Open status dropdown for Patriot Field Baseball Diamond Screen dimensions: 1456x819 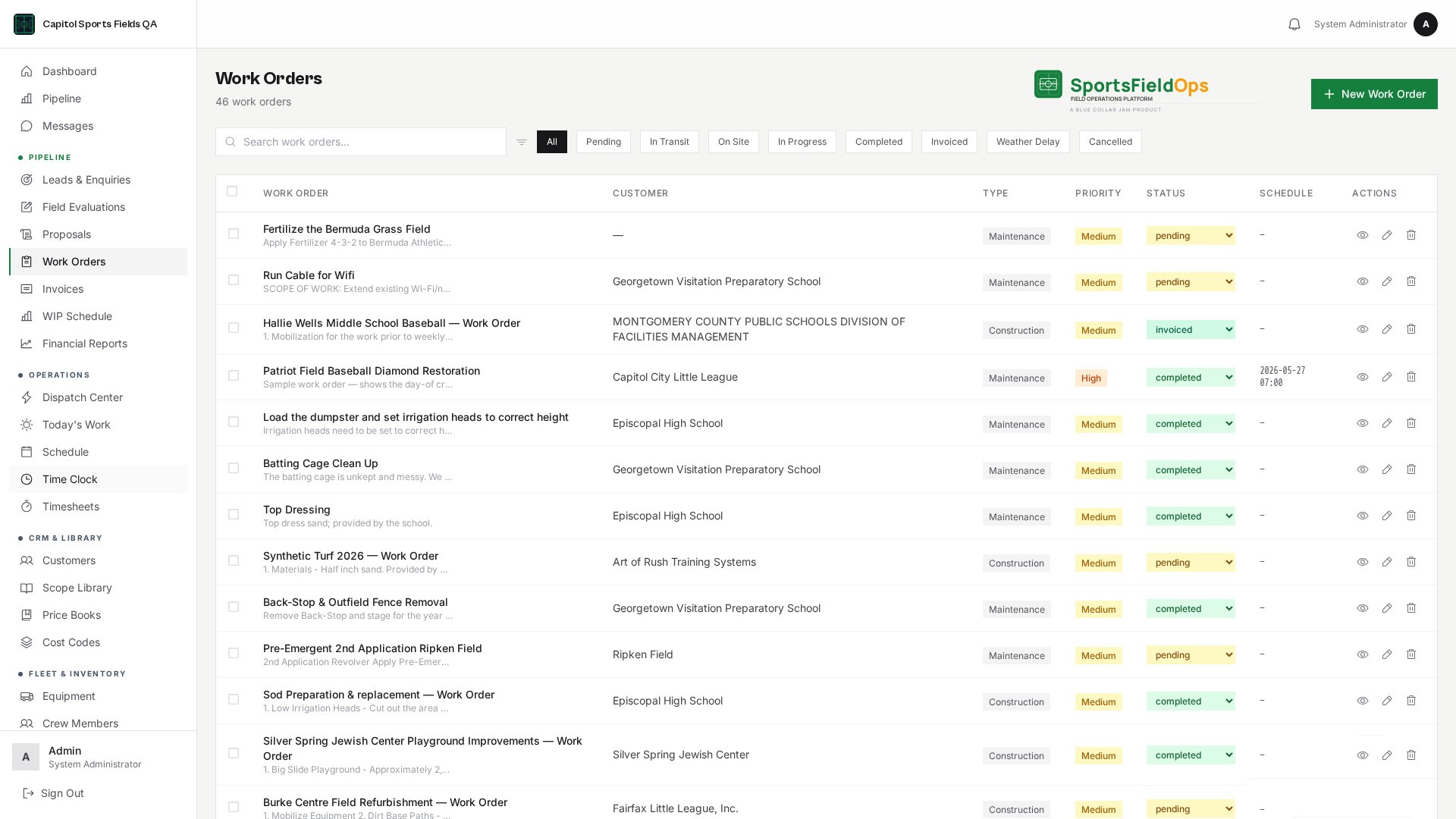[x=1191, y=378]
